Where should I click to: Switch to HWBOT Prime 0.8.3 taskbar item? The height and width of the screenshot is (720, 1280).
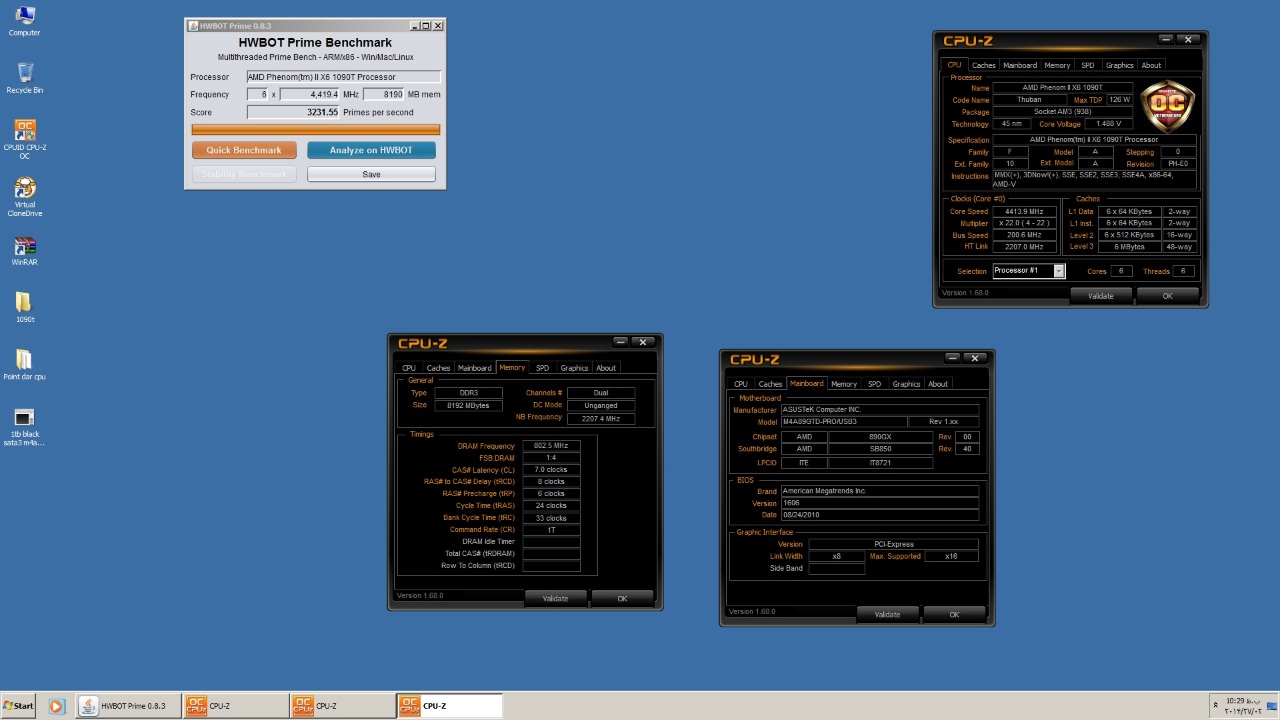128,706
